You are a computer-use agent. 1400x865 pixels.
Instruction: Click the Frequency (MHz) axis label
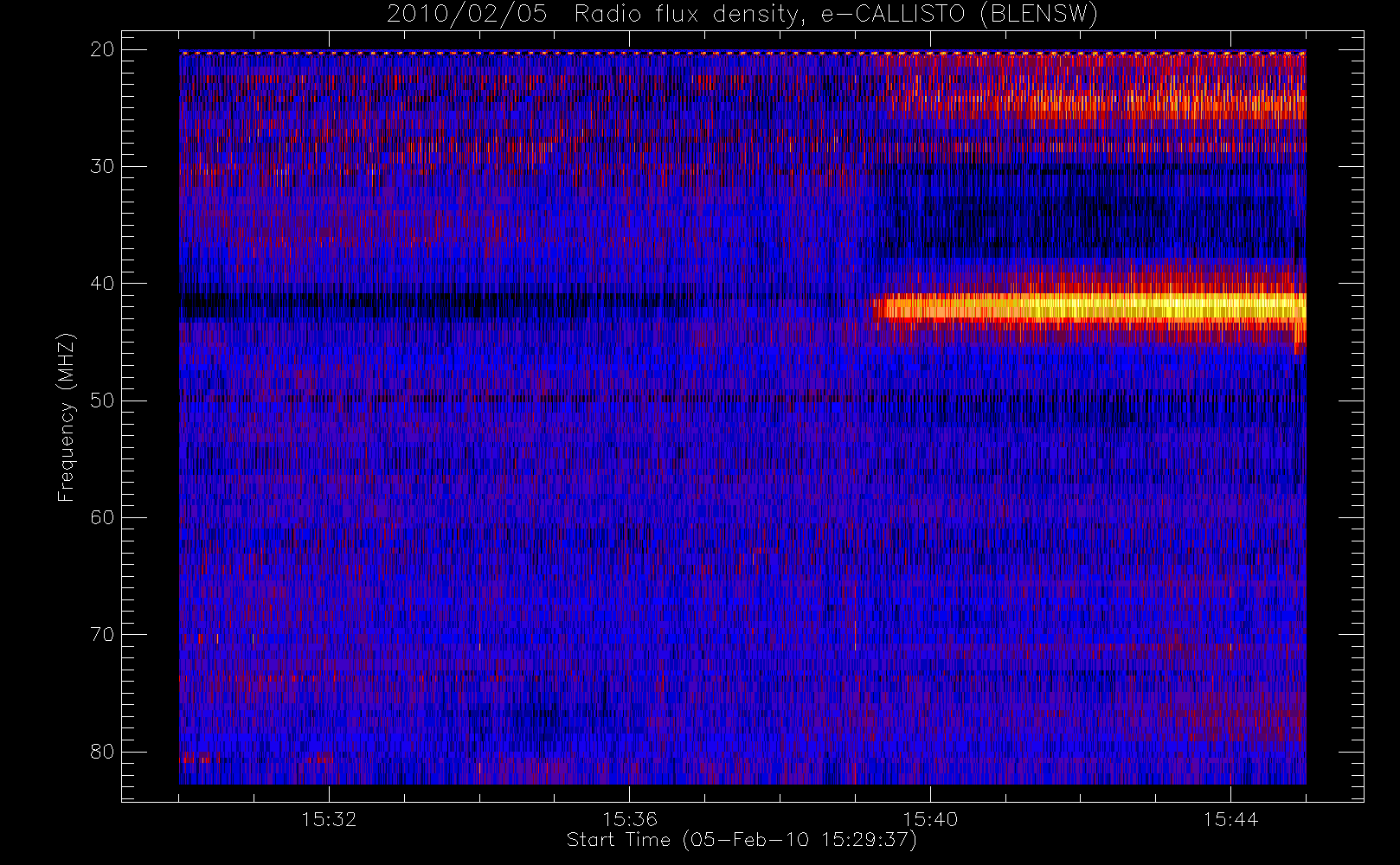pos(67,418)
